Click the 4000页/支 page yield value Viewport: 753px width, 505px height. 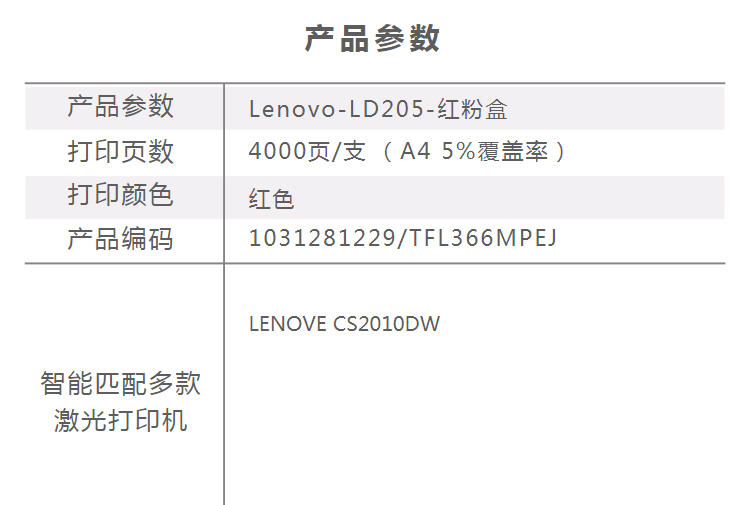(x=307, y=152)
